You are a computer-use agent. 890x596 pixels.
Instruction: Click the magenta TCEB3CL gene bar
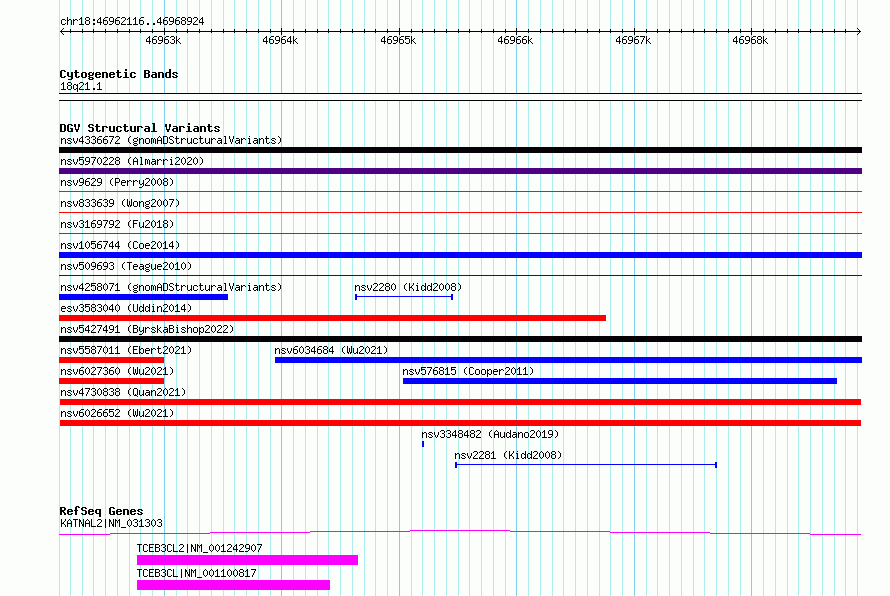coord(233,585)
